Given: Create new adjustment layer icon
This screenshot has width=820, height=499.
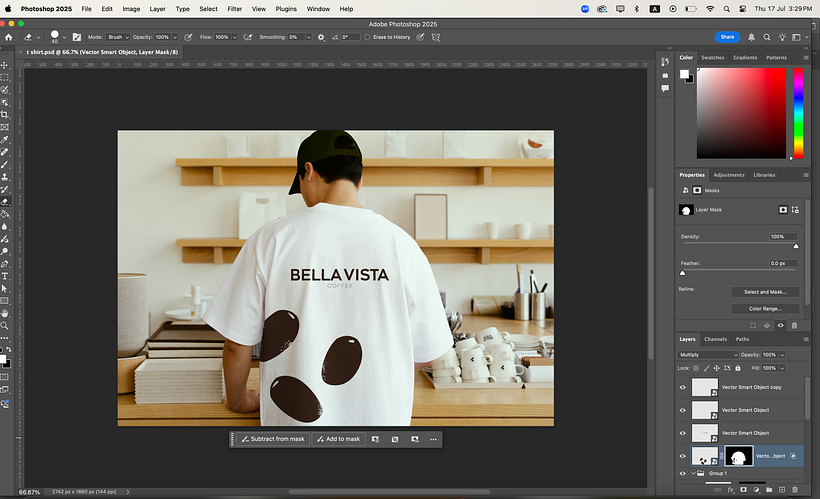Looking at the screenshot, I should [756, 490].
